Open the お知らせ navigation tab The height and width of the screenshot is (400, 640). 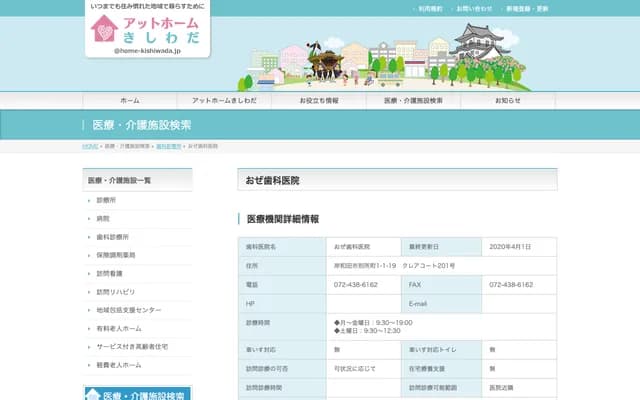pos(509,101)
